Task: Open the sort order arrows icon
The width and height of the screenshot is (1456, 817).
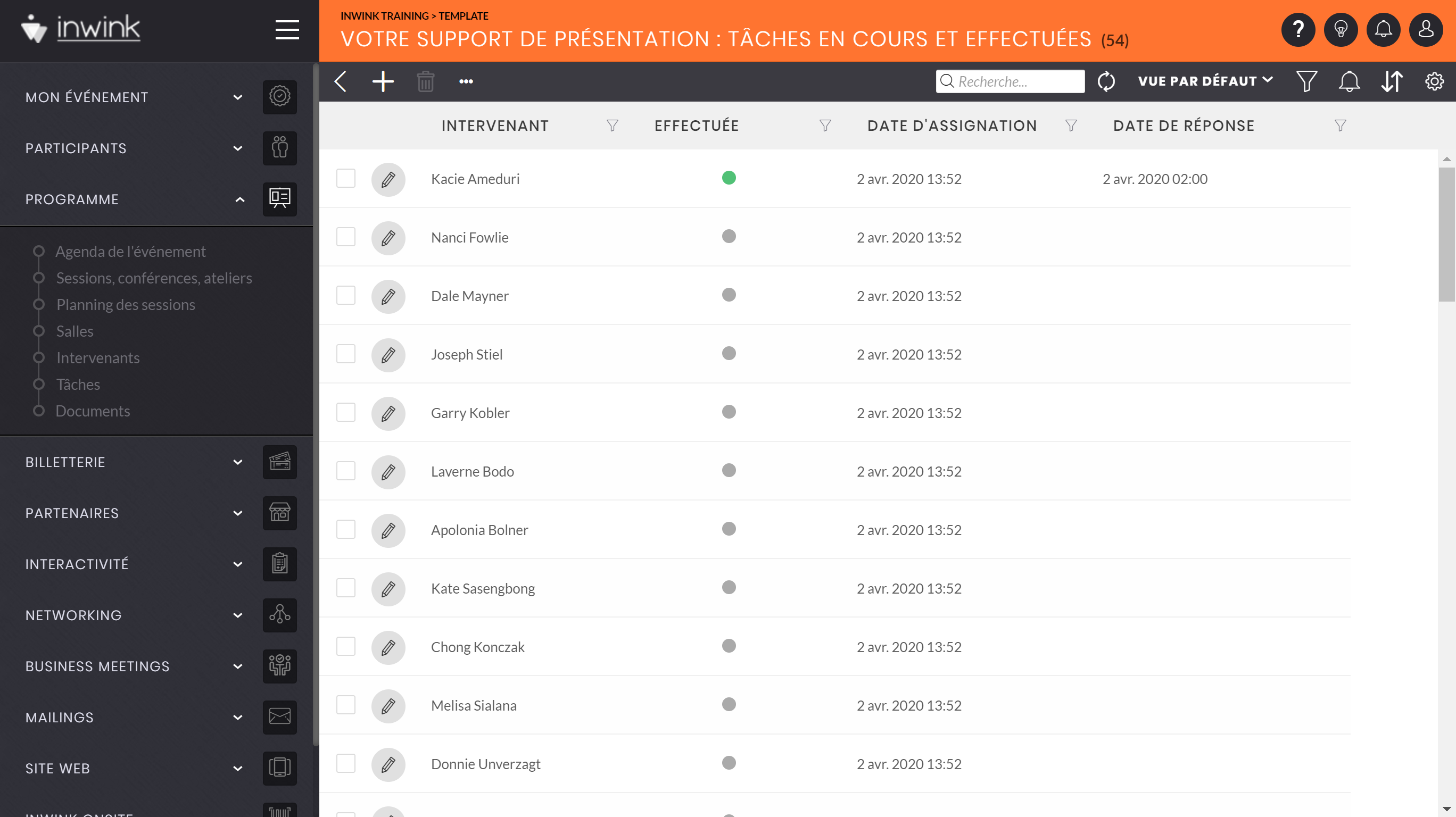Action: [1392, 81]
